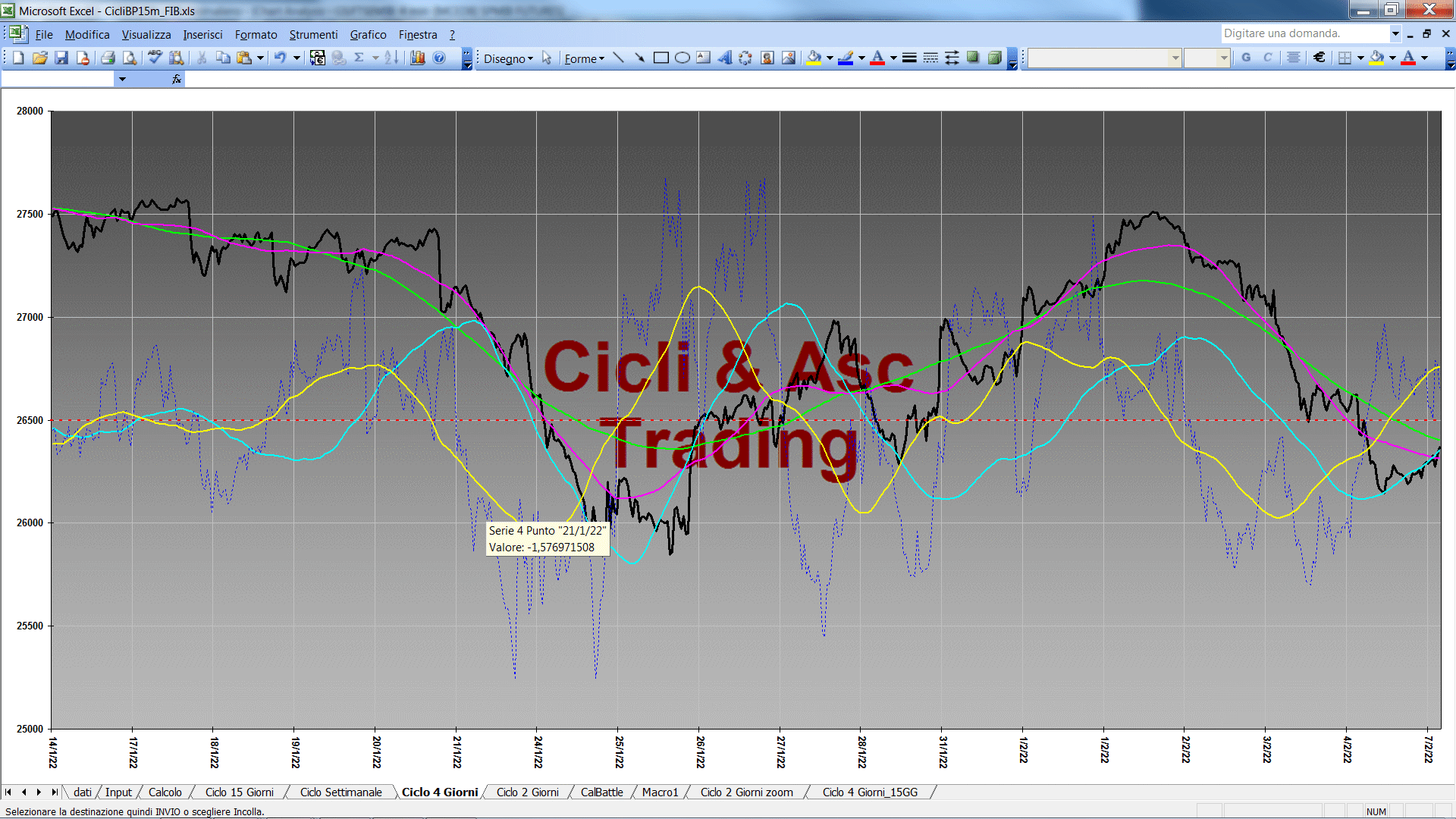Image resolution: width=1456 pixels, height=819 pixels.
Task: Open the Paste options dropdown arrow
Action: point(260,58)
